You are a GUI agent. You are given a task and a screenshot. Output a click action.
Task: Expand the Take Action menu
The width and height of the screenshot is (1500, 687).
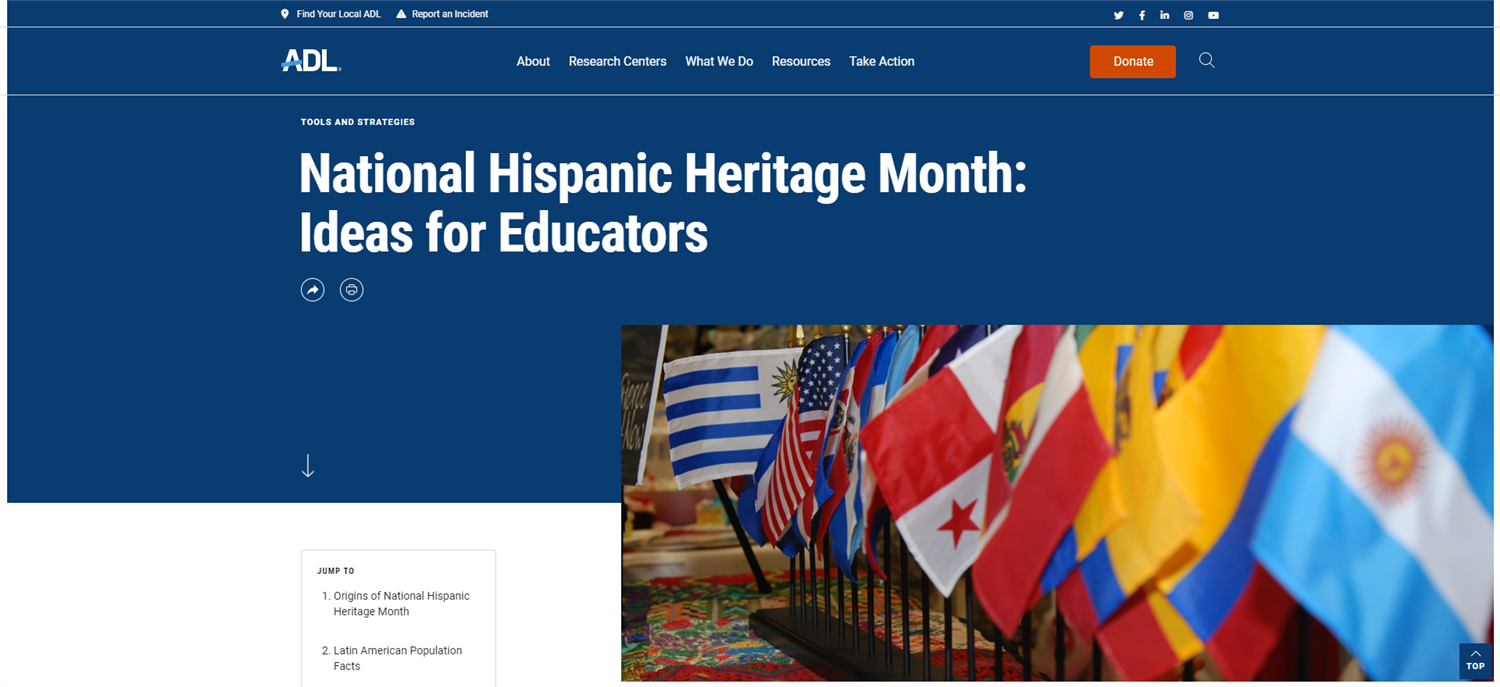tap(882, 61)
